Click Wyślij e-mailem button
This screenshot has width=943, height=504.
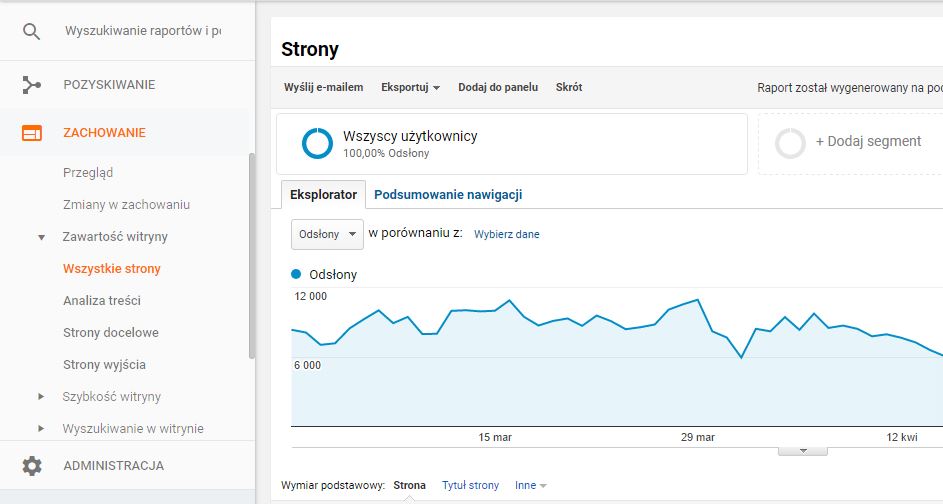[x=324, y=87]
